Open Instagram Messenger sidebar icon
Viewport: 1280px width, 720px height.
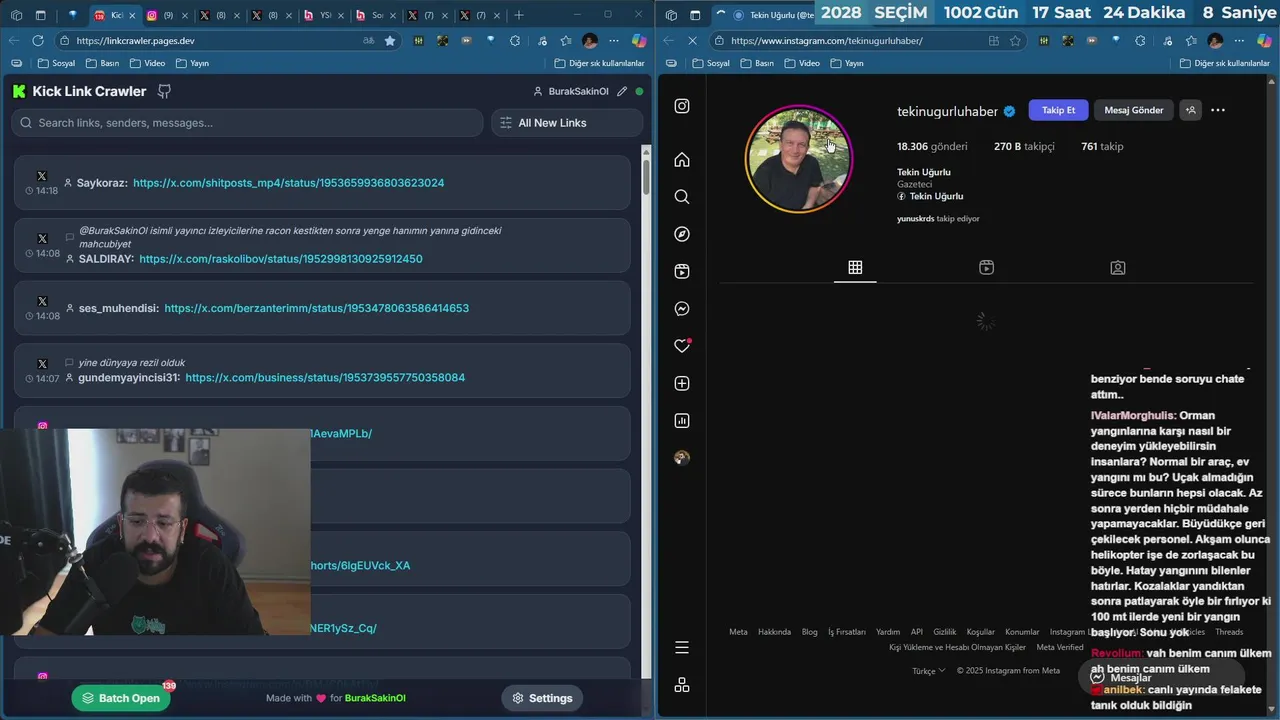pos(682,309)
